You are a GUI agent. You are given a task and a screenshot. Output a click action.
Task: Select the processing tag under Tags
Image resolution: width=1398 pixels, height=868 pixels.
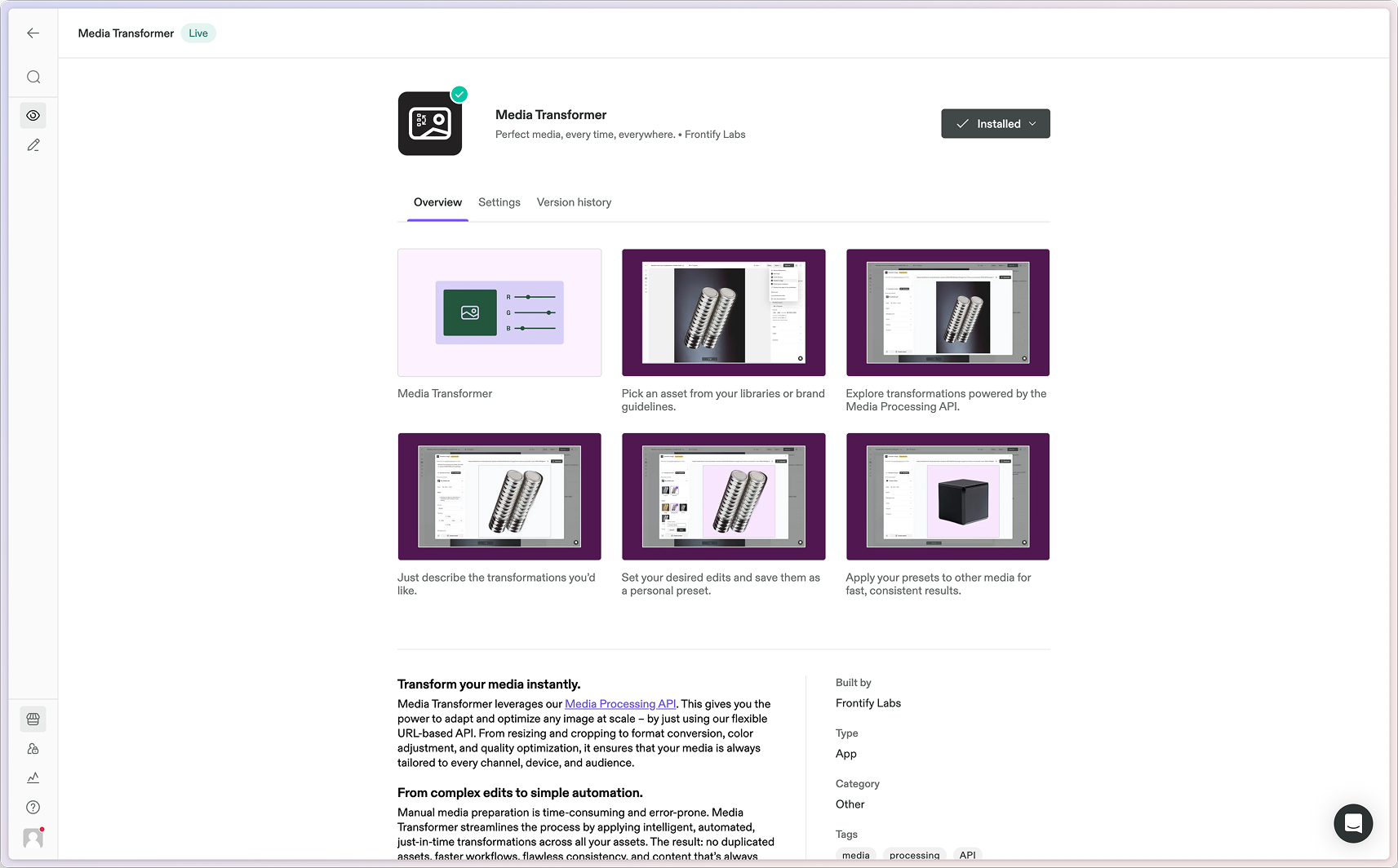[x=914, y=855]
